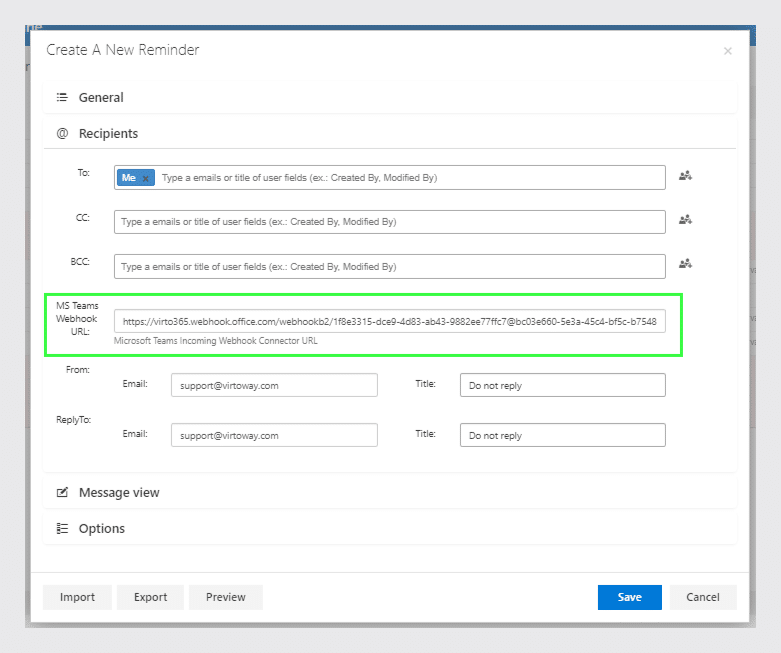
Task: Save the new reminder
Action: coord(630,597)
